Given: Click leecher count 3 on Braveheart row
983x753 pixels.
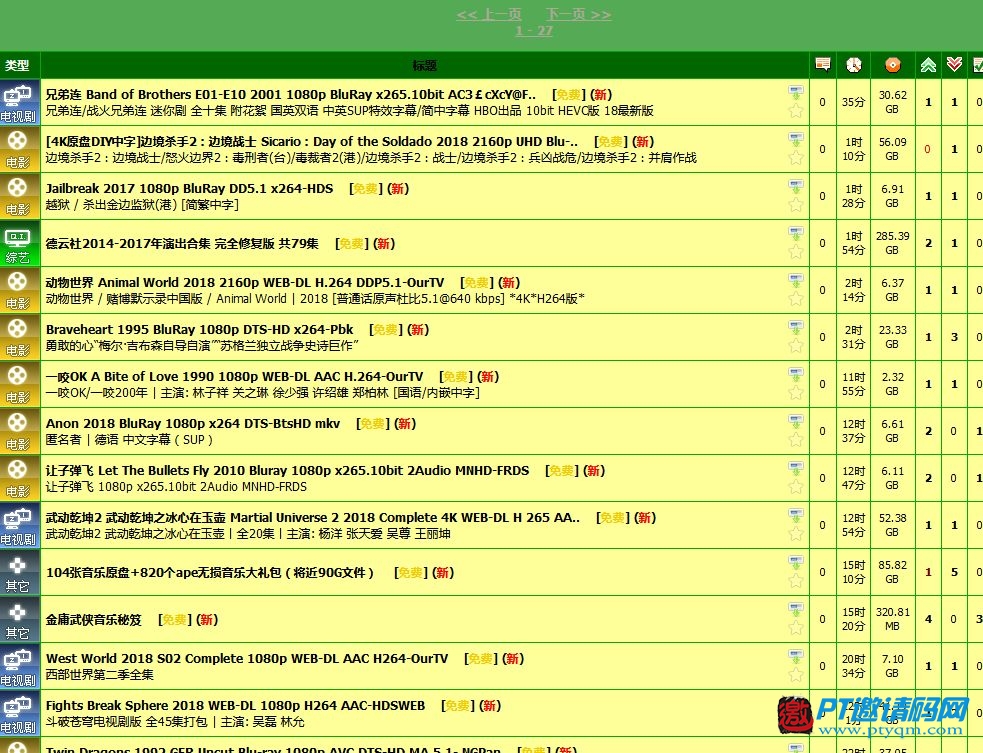Looking at the screenshot, I should point(954,337).
